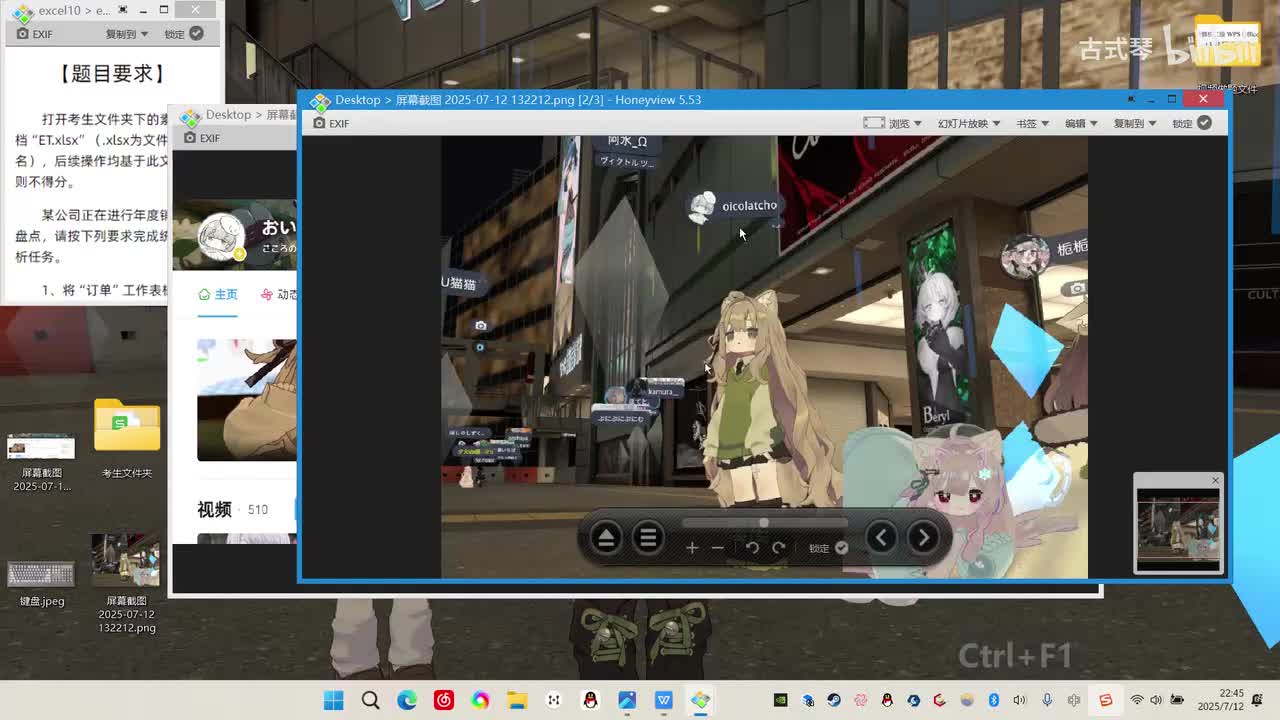Rotate the image clockwise

click(778, 548)
